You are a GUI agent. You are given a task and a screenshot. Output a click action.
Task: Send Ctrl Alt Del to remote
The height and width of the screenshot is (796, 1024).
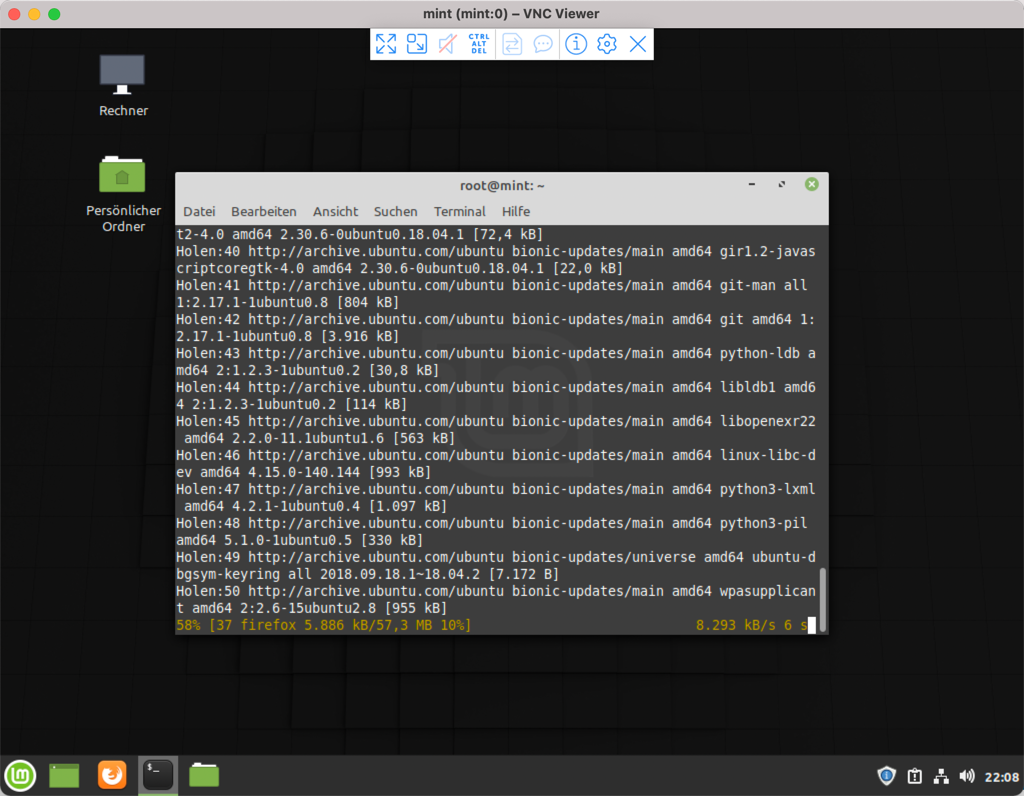[x=479, y=44]
